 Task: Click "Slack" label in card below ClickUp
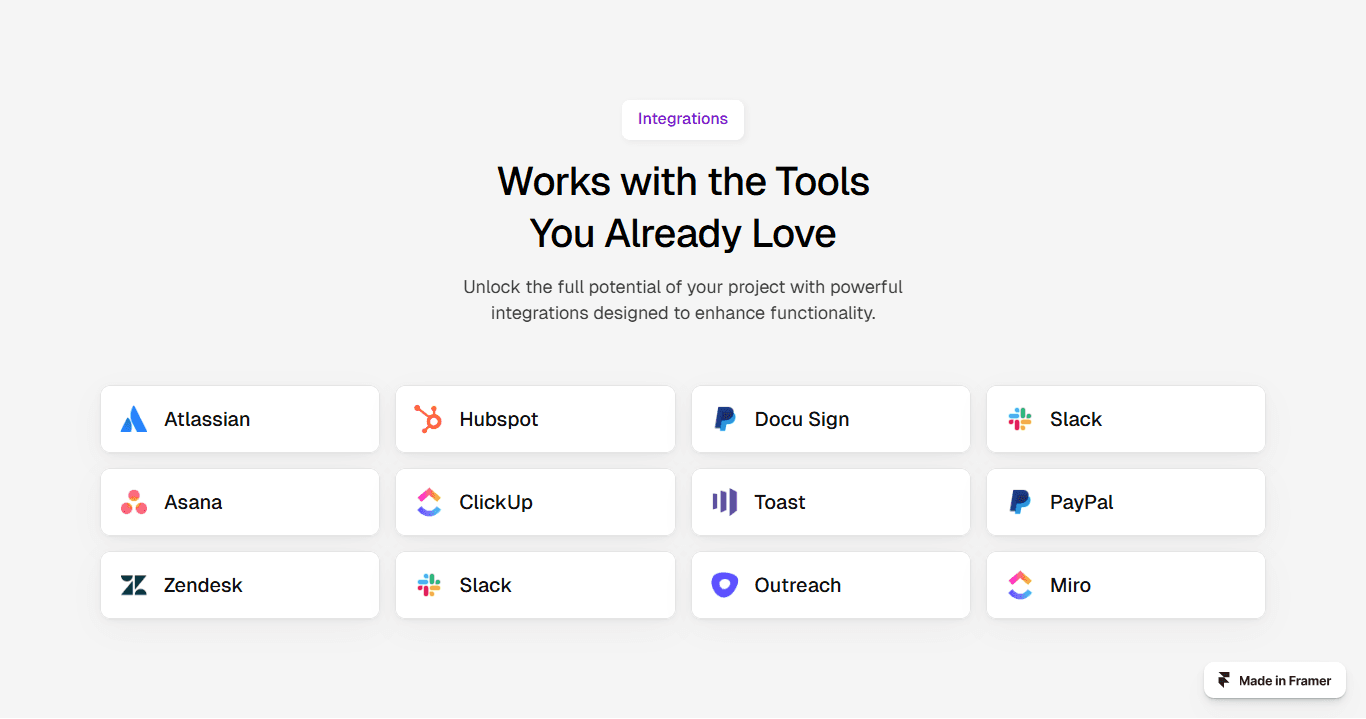tap(486, 585)
